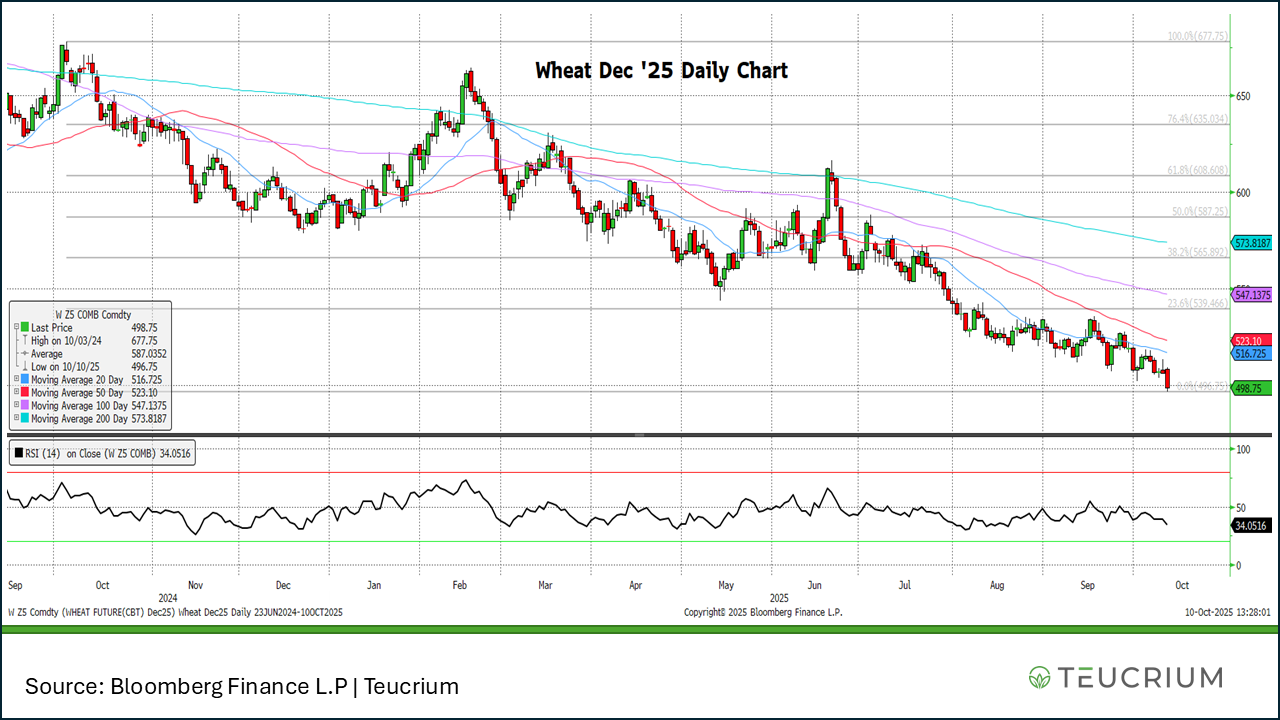
Task: Click the 573.8187 cyan price tag
Action: point(1252,243)
